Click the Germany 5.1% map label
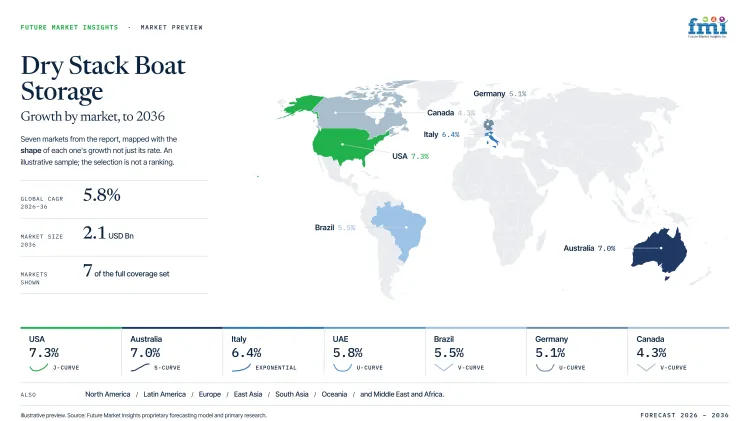 pos(500,94)
